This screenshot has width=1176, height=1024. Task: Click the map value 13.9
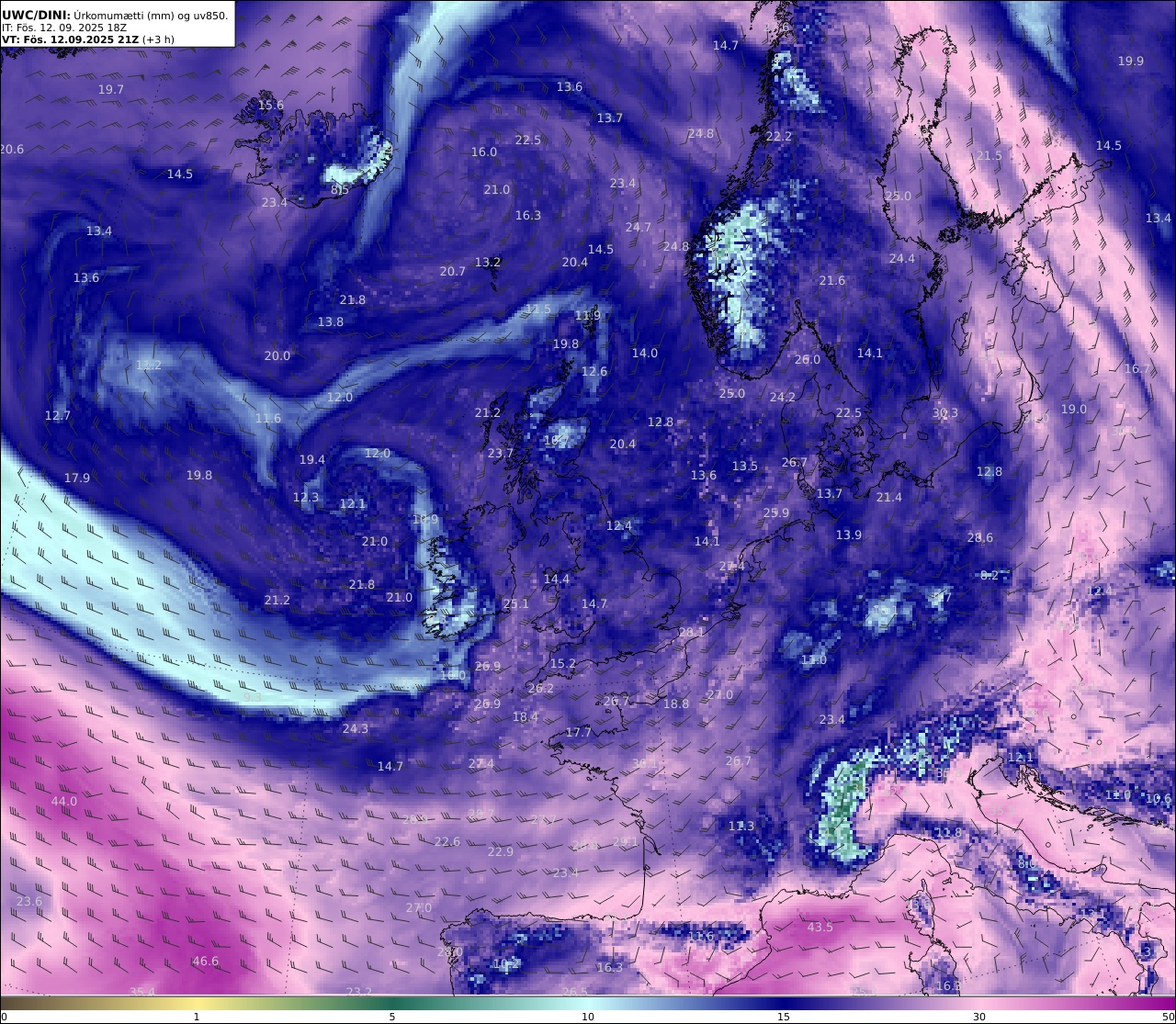tap(849, 535)
